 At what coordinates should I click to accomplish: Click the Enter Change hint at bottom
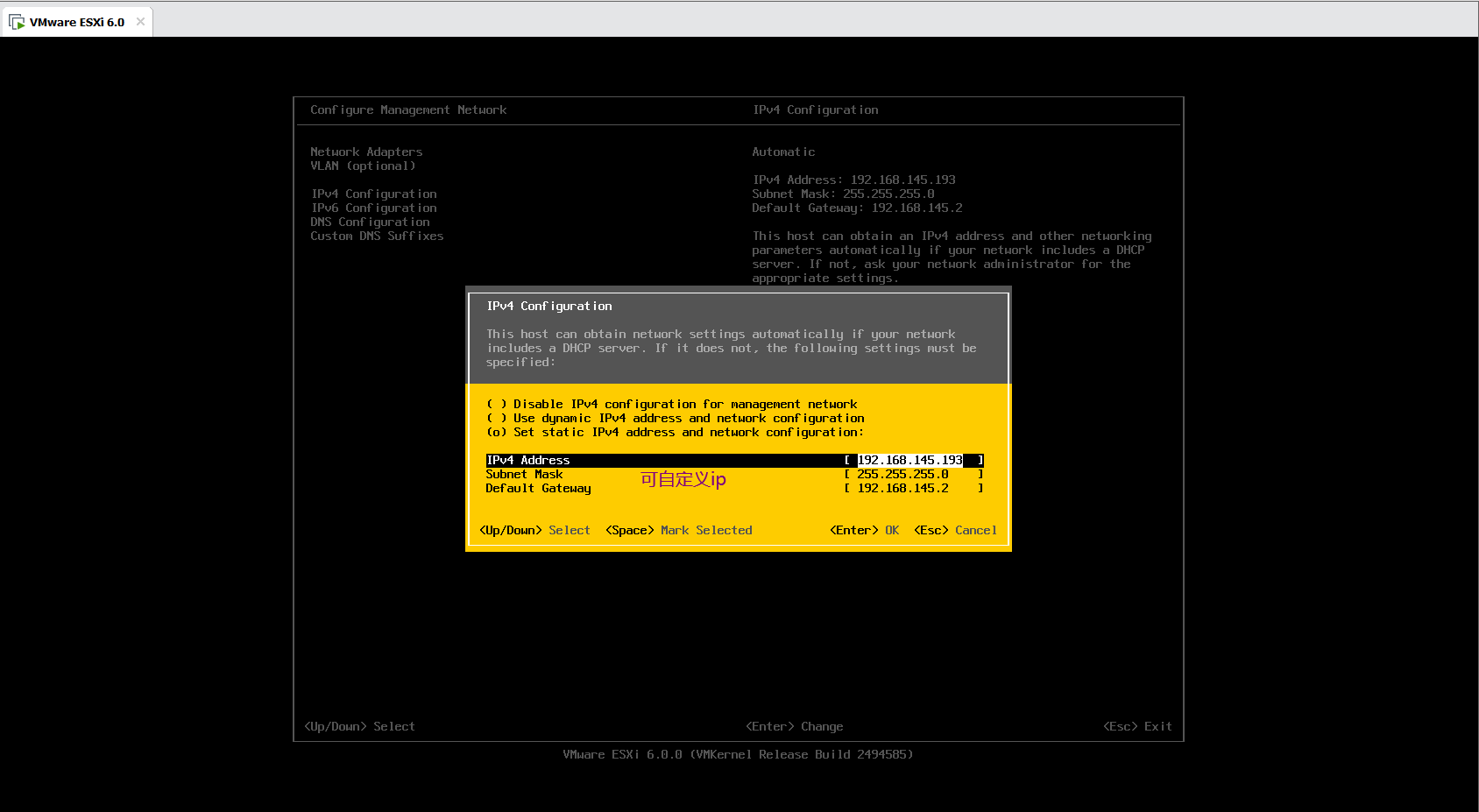tap(795, 727)
